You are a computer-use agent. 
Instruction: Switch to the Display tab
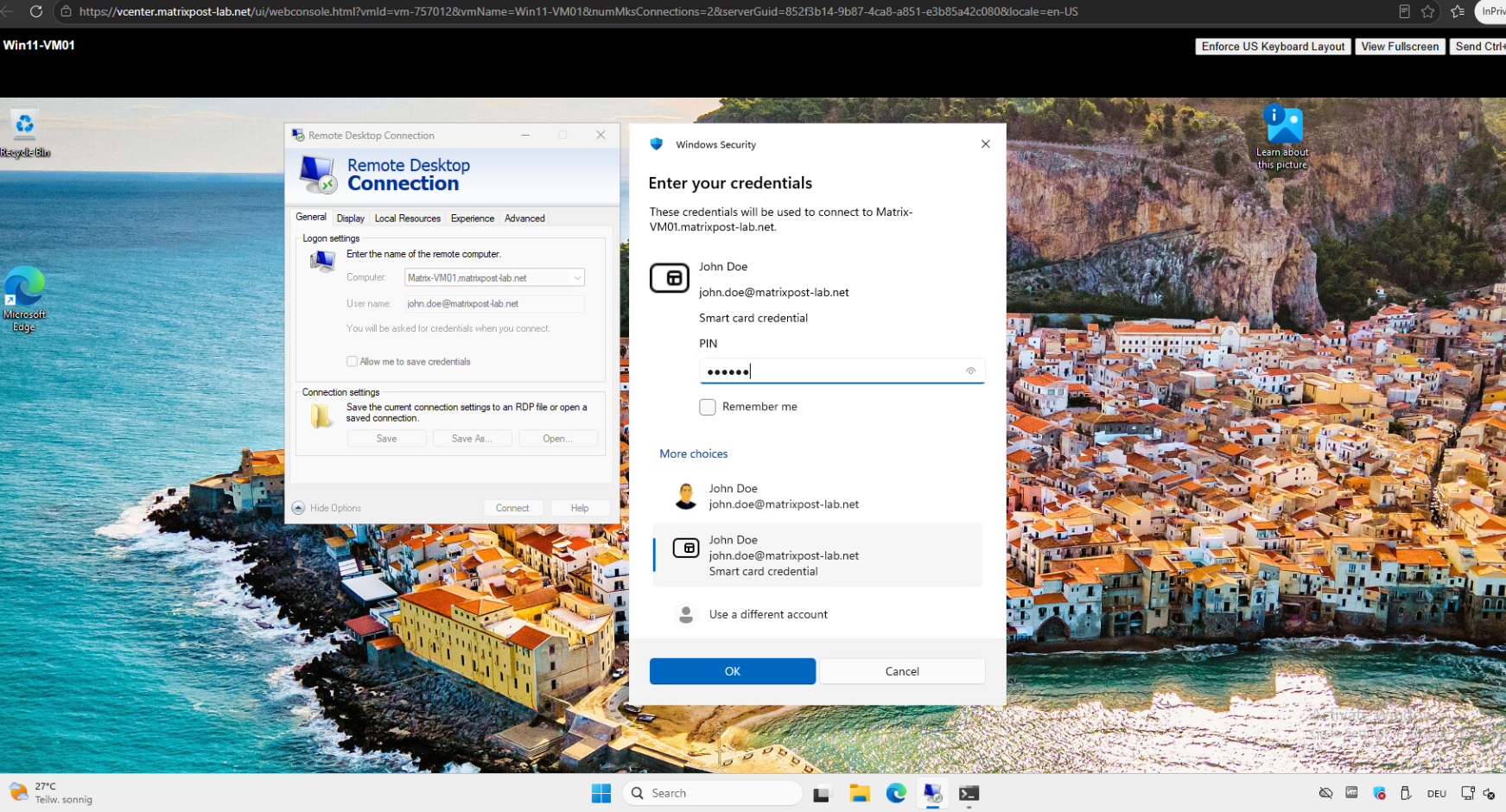350,219
